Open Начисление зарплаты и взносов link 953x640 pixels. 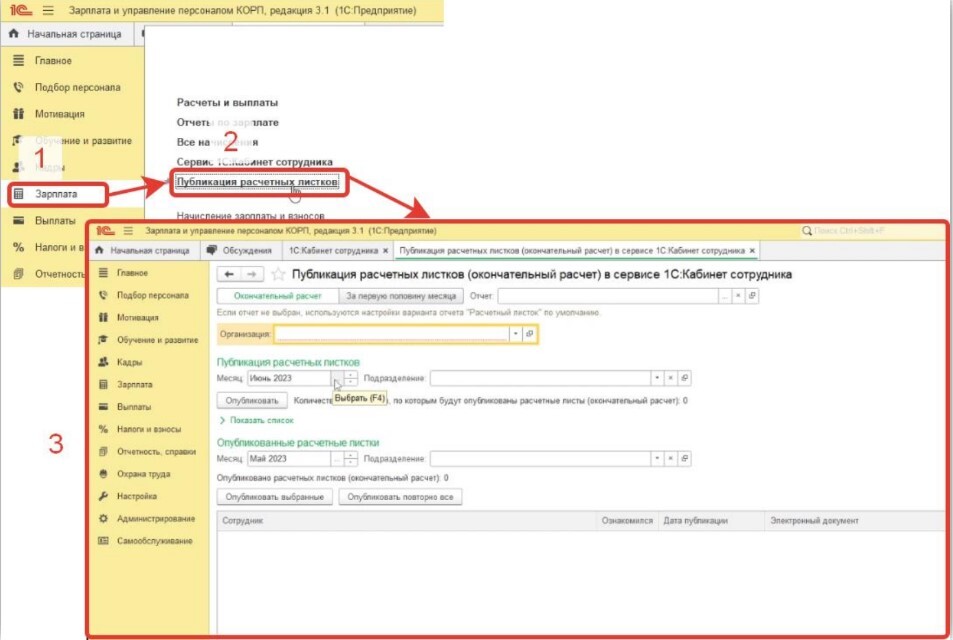(250, 216)
